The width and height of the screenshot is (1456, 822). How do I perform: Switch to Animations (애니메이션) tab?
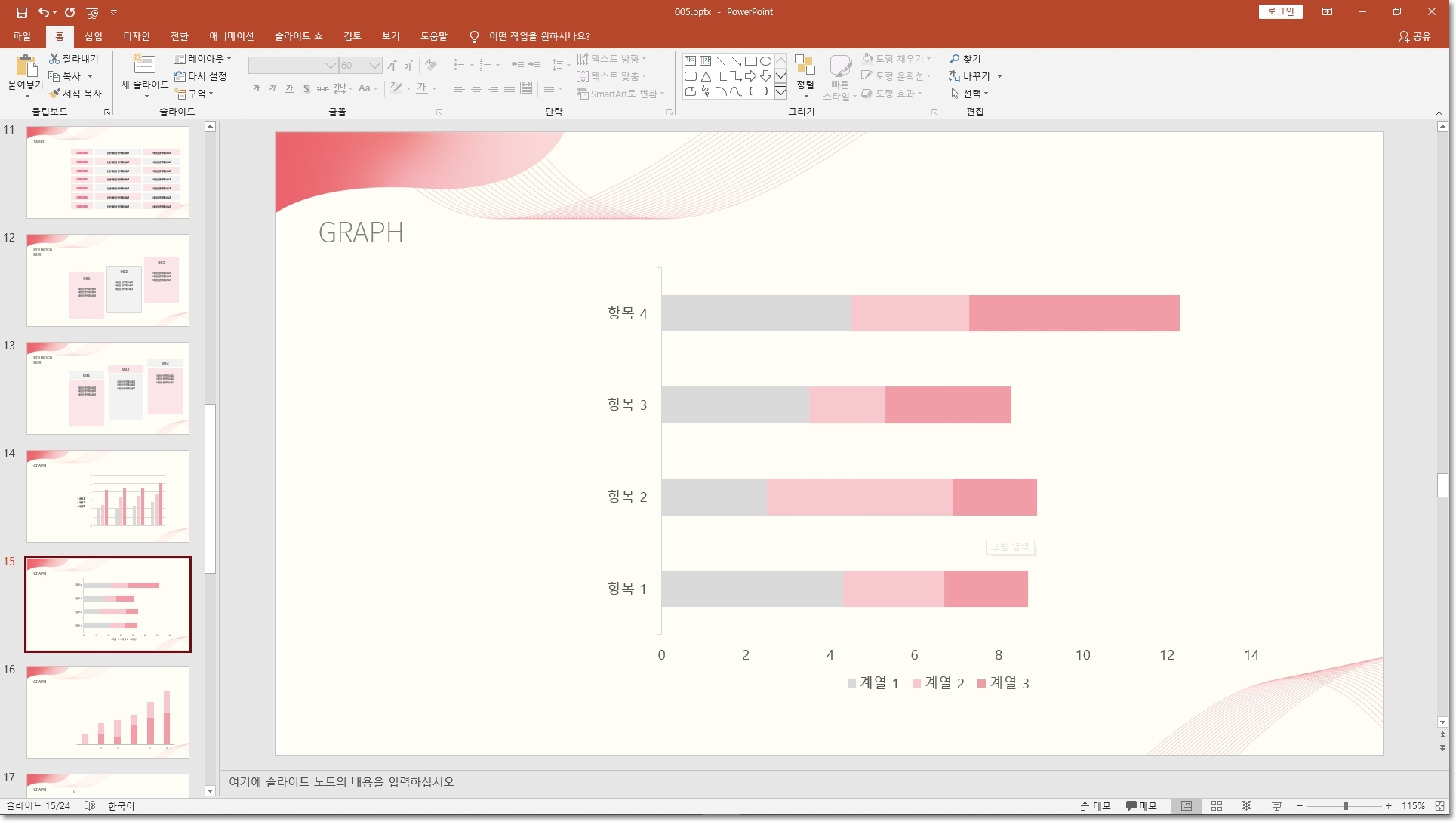tap(232, 36)
